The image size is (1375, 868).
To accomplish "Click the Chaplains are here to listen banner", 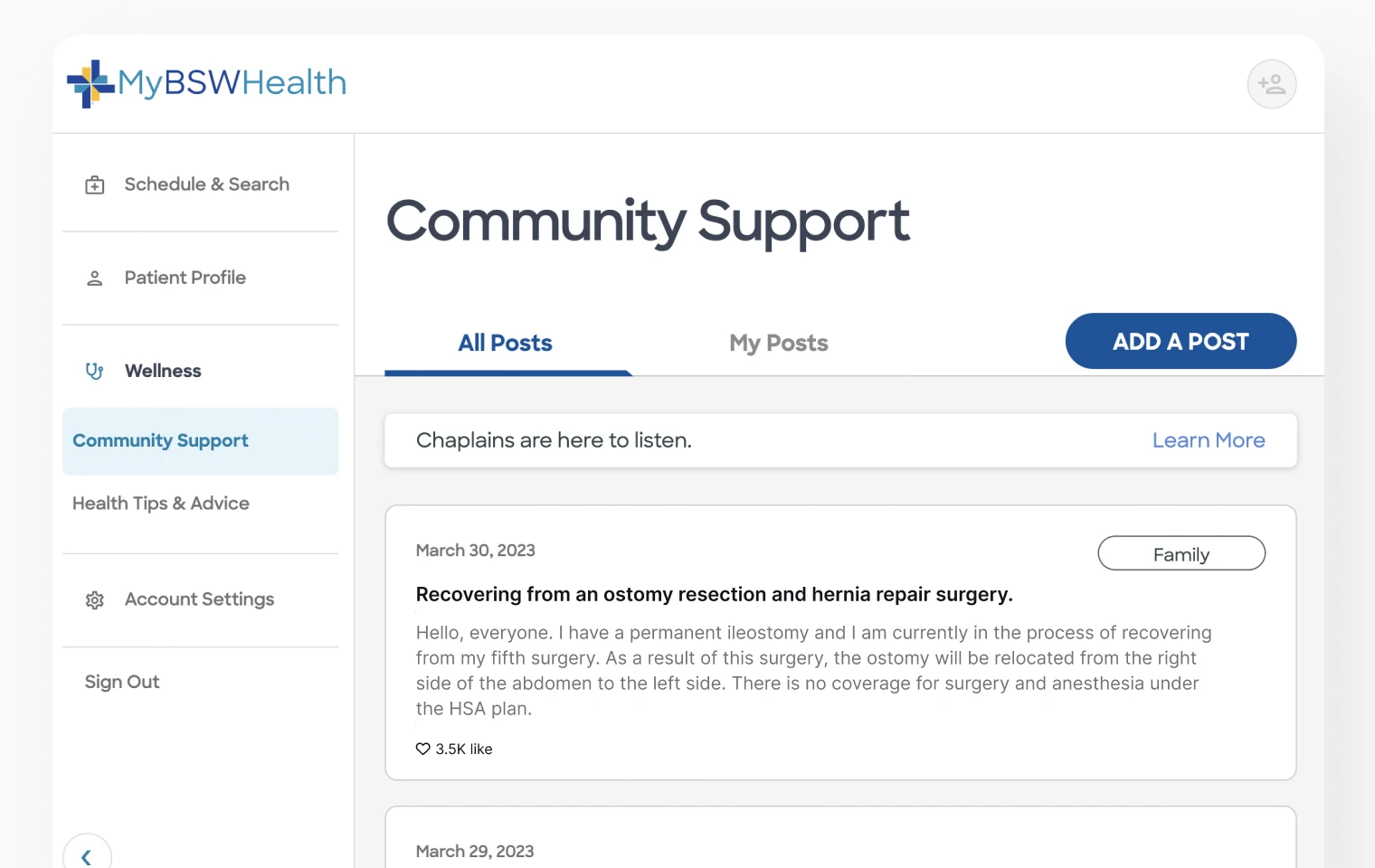I will [x=554, y=440].
